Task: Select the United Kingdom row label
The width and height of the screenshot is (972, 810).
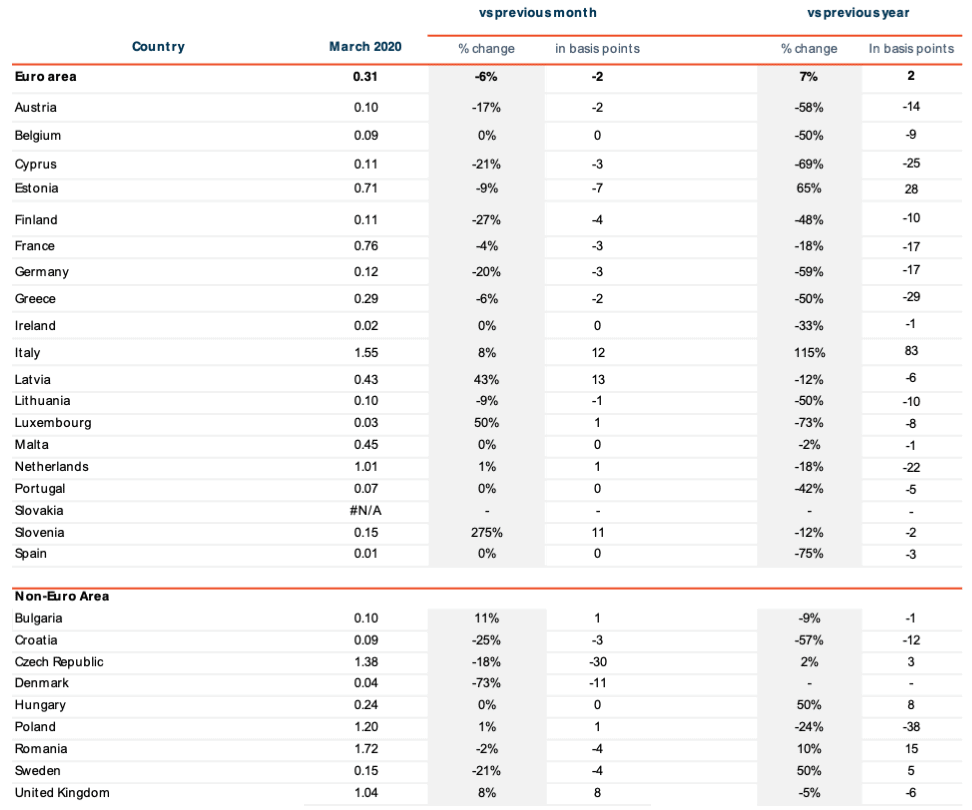Action: (x=62, y=793)
